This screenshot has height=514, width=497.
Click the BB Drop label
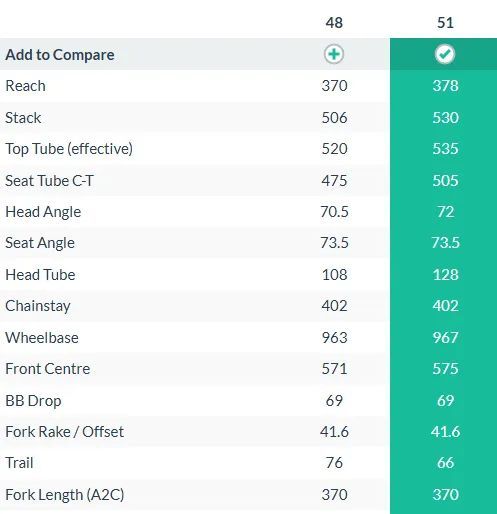pyautogui.click(x=33, y=401)
